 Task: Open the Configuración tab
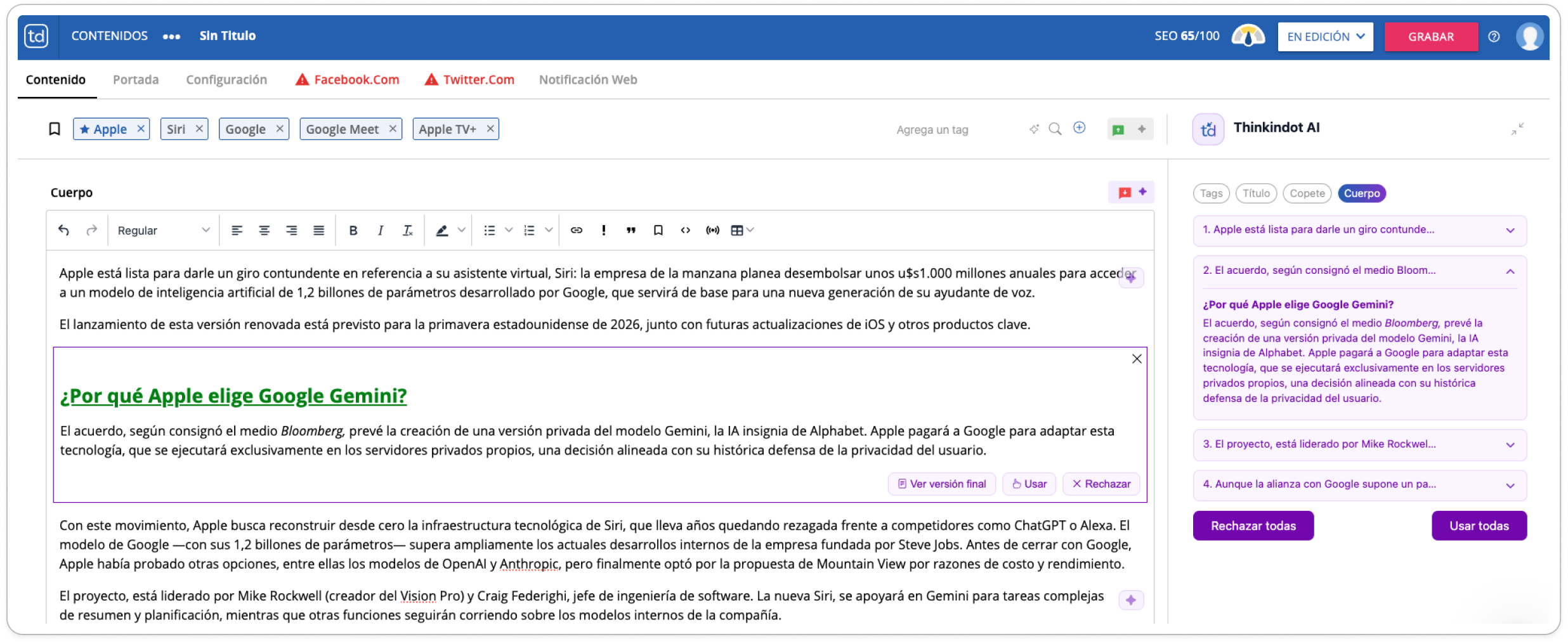tap(226, 80)
